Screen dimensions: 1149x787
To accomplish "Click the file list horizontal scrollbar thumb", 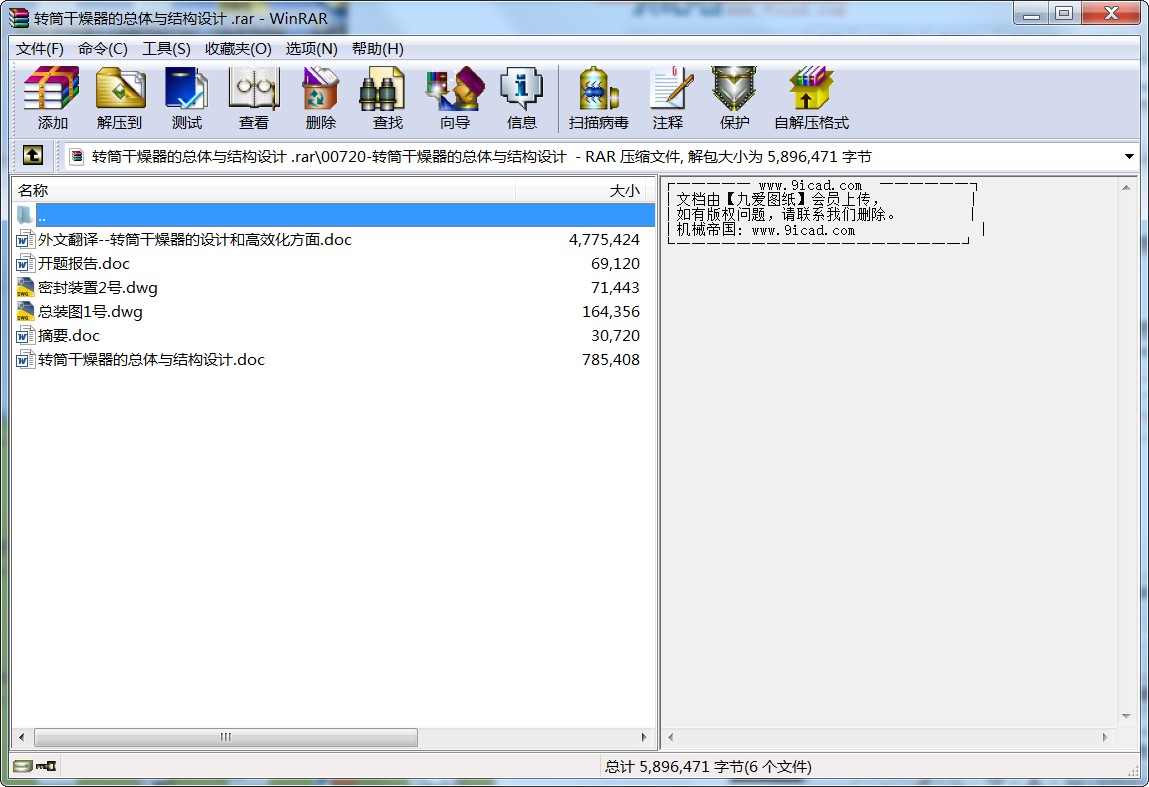I will coord(226,737).
